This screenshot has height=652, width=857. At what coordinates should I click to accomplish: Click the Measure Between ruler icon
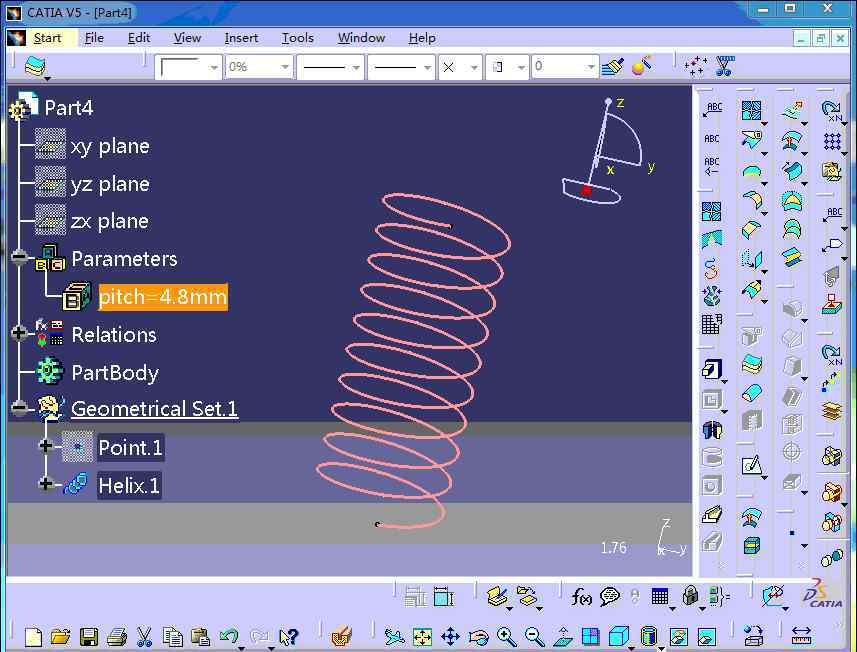[801, 636]
